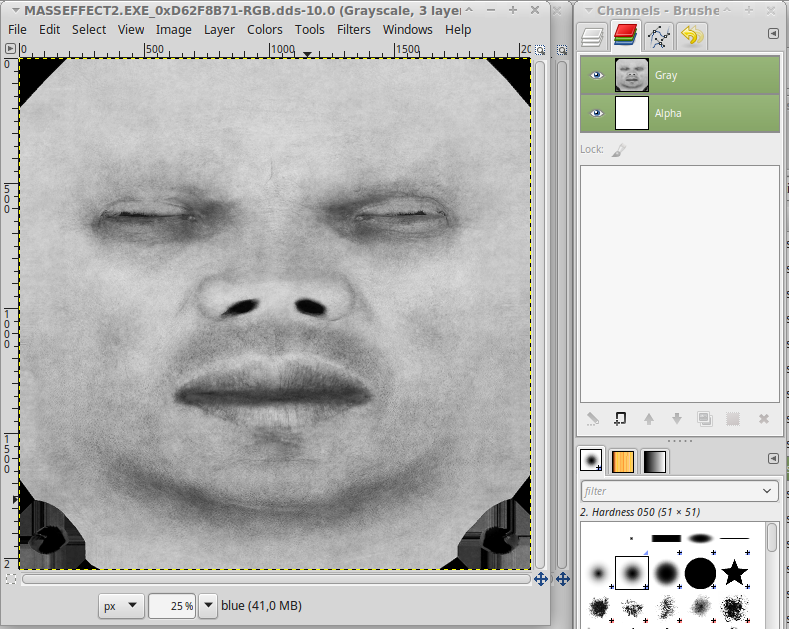Open the Filters menu
This screenshot has width=789, height=629.
tap(353, 30)
